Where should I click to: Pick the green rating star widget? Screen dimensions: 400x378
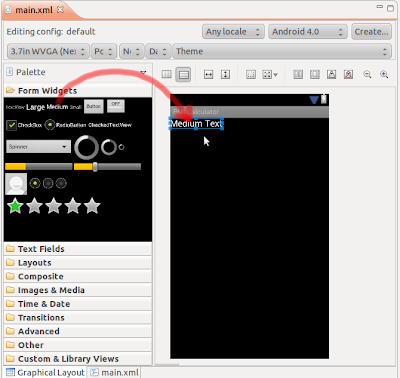[x=15, y=206]
